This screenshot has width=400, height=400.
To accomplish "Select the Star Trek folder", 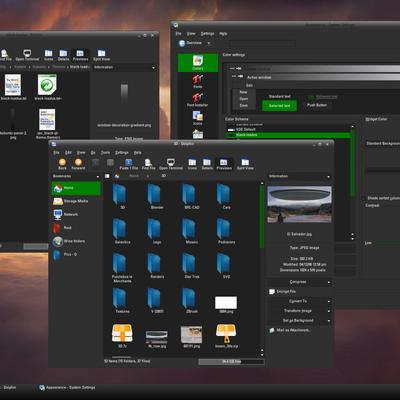I will tap(190, 265).
